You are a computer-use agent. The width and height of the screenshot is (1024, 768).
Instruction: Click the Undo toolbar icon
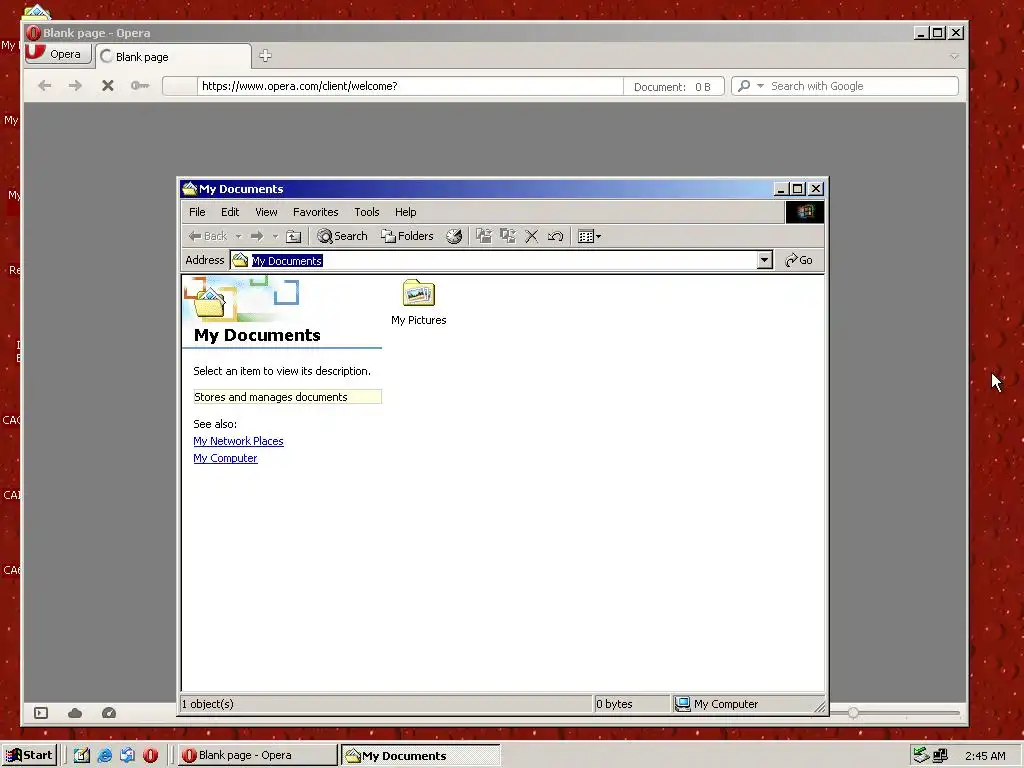pyautogui.click(x=556, y=236)
